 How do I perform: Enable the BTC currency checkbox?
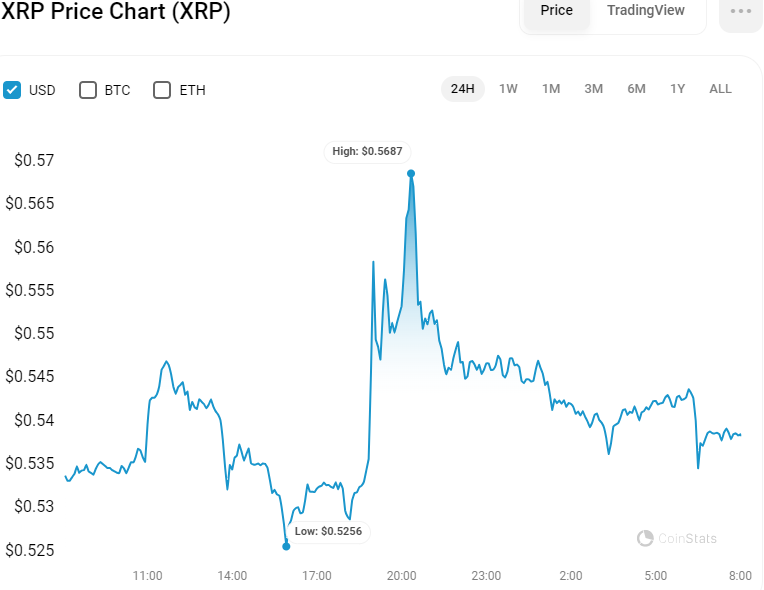pyautogui.click(x=88, y=90)
